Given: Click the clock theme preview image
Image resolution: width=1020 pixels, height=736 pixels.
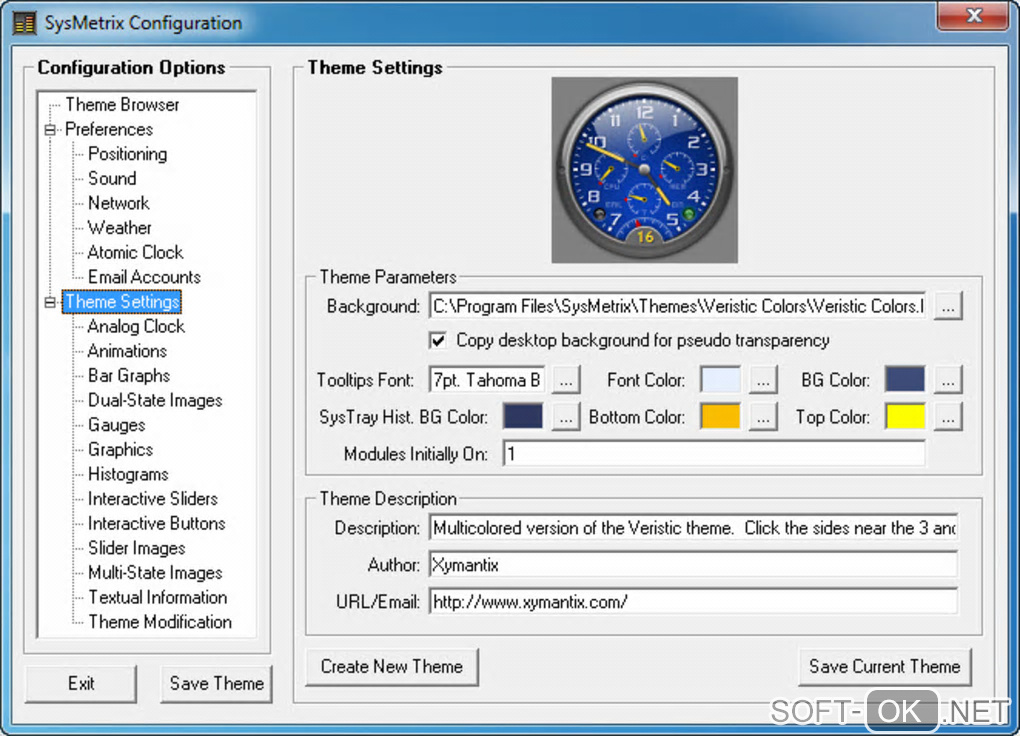Looking at the screenshot, I should (645, 170).
